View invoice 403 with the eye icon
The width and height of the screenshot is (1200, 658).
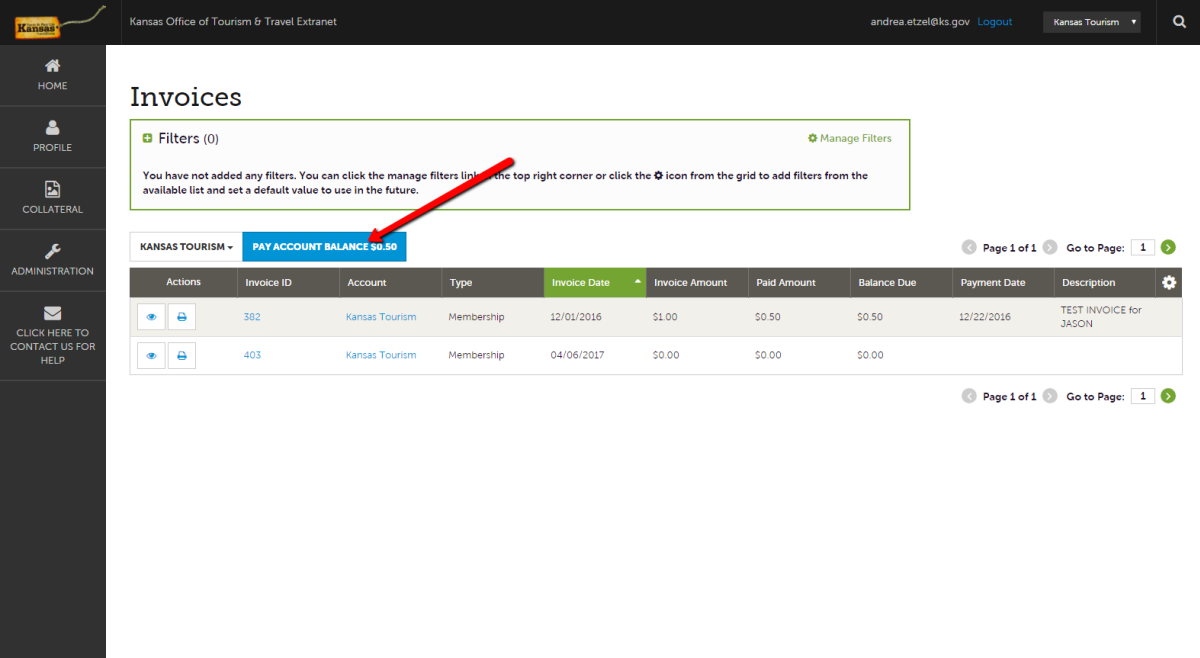(151, 355)
